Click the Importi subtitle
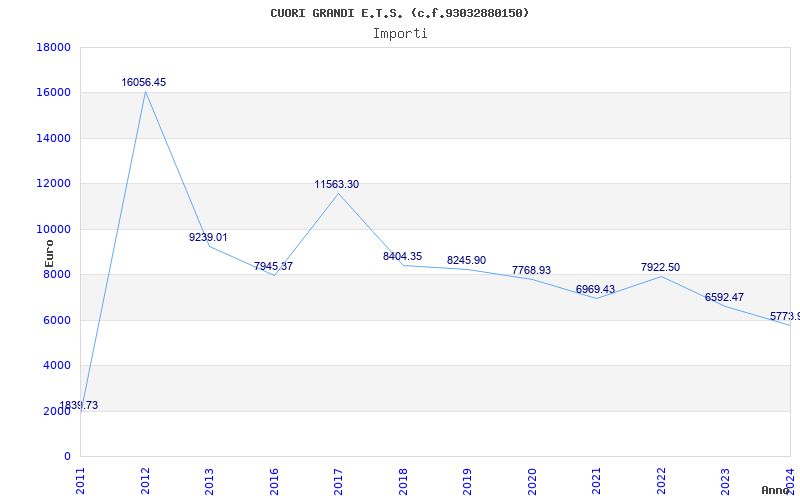Screen dimensions: 800x500 (399, 34)
